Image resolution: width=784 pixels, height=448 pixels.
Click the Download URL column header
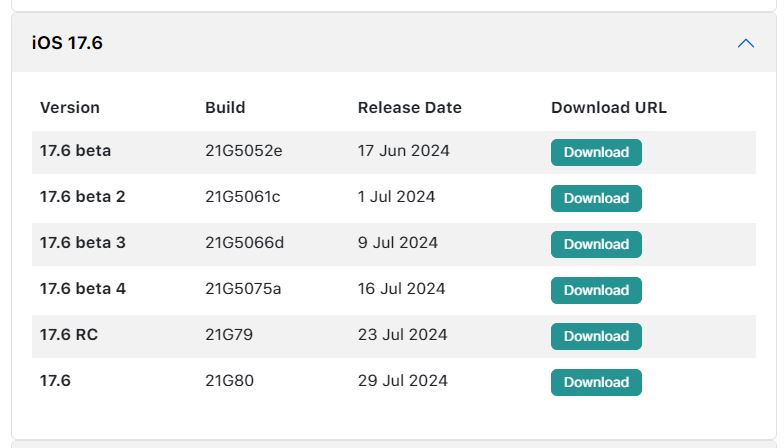pos(608,108)
